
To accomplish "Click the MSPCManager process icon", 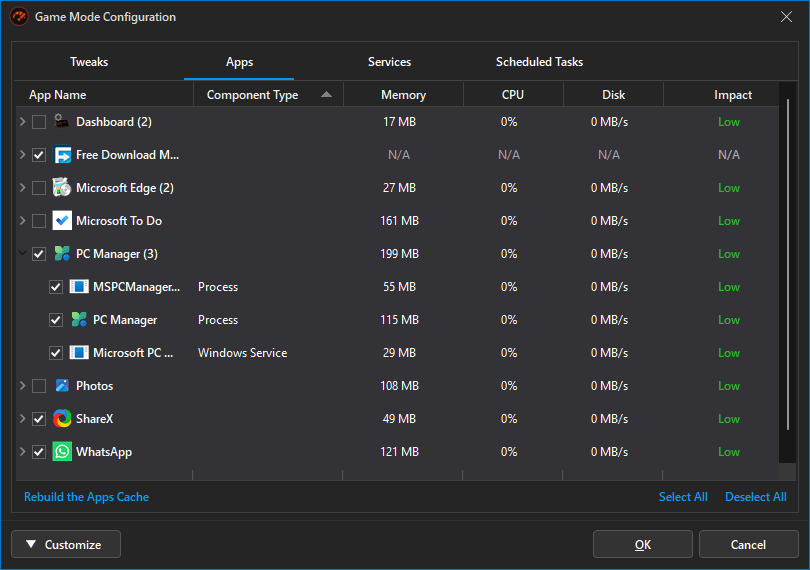I will click(79, 287).
